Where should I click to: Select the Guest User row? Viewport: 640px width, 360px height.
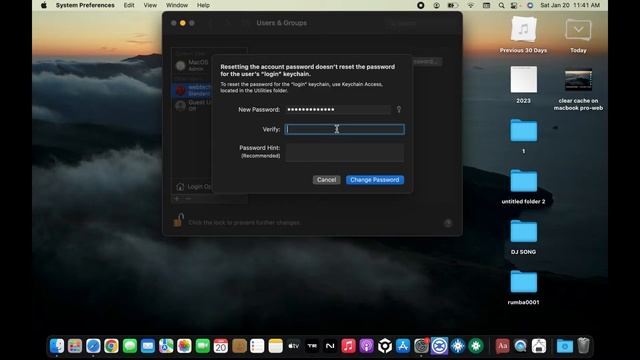click(x=192, y=105)
